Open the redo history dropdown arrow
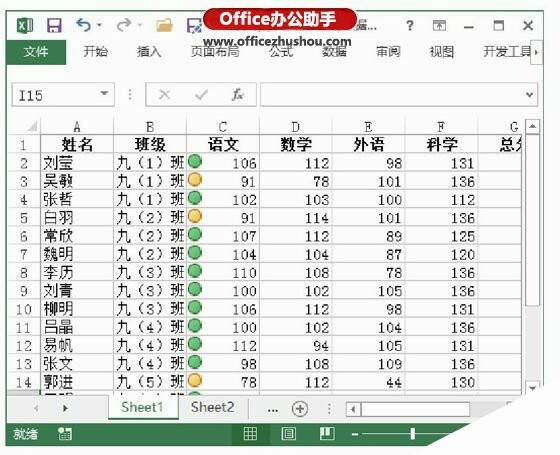Image resolution: width=560 pixels, height=455 pixels. (140, 25)
